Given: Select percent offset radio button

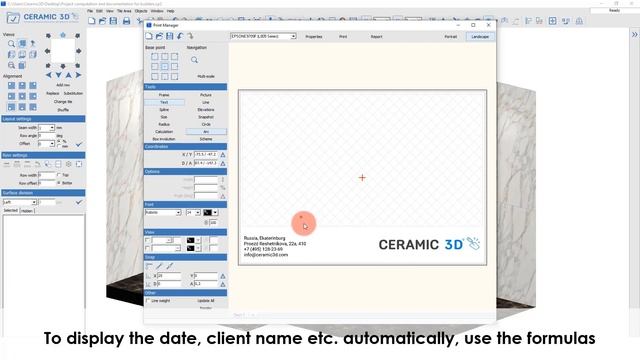Looking at the screenshot, I should coord(59,141).
